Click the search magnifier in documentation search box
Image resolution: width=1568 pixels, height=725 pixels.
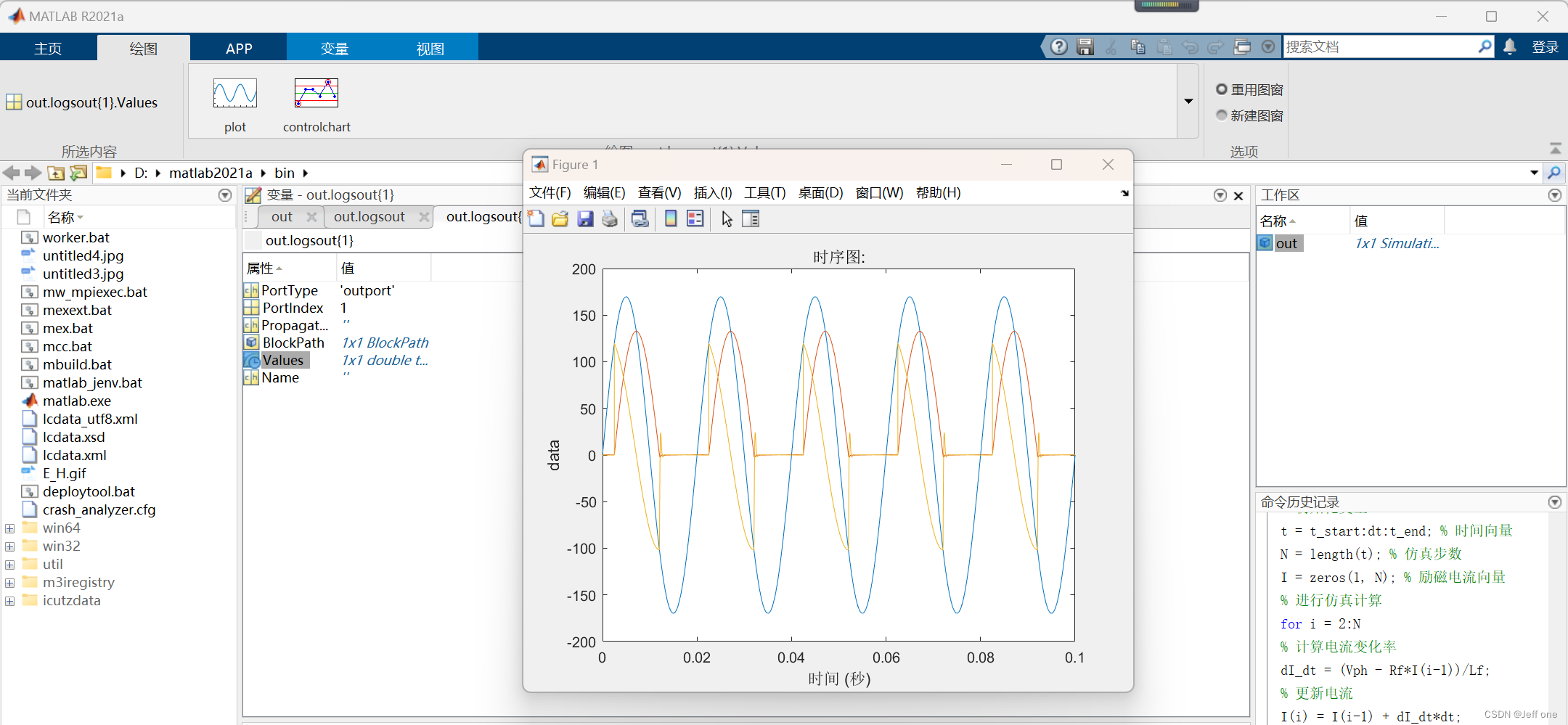(1485, 47)
